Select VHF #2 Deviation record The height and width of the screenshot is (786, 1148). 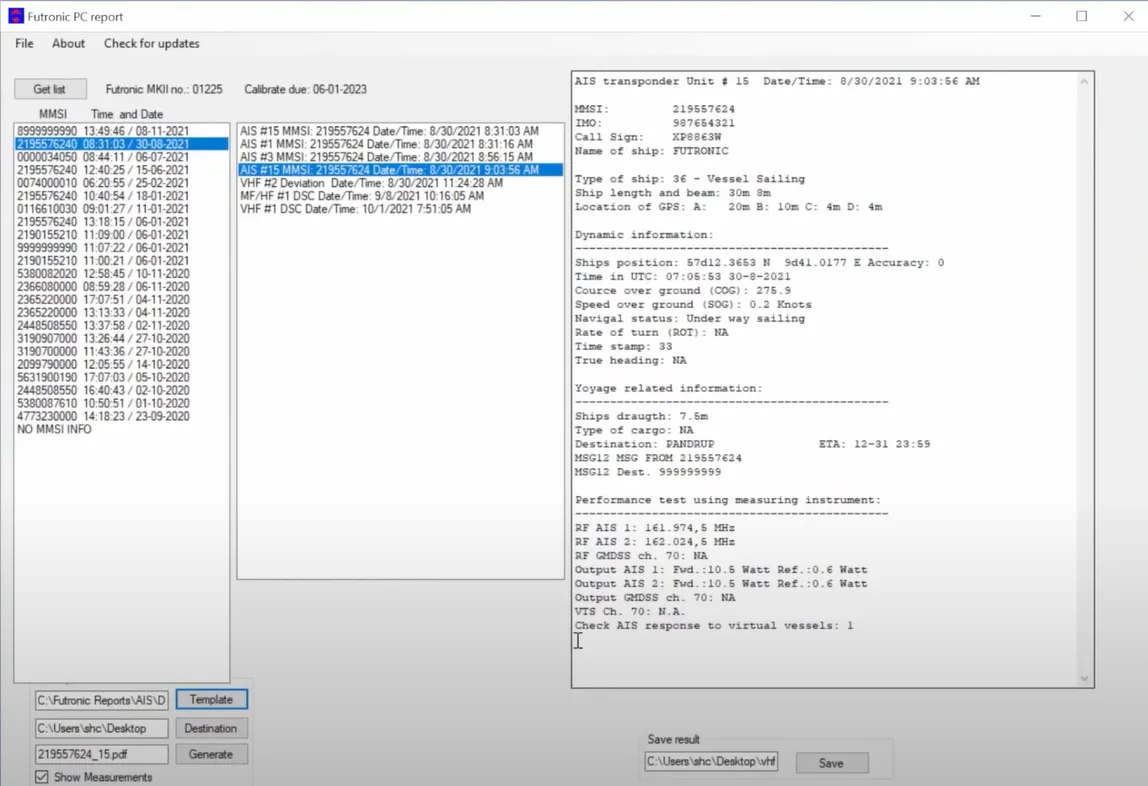click(x=371, y=183)
